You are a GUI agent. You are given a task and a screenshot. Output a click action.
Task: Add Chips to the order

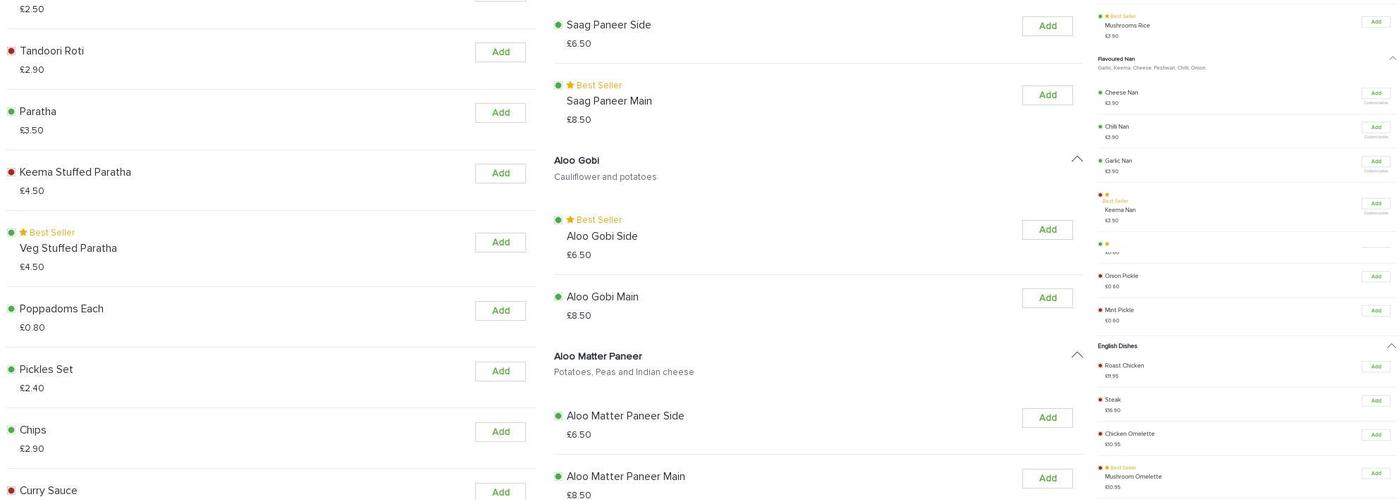(x=500, y=432)
